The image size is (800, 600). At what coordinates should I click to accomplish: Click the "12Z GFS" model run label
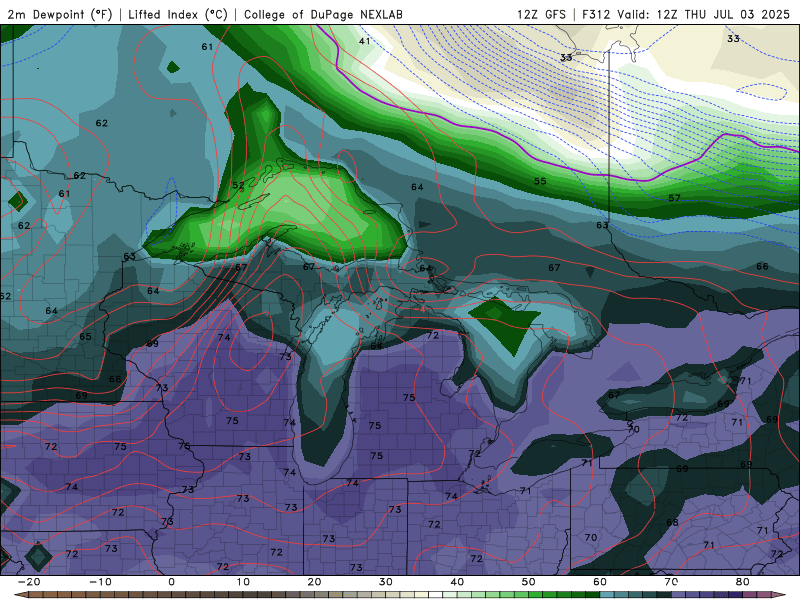(x=541, y=14)
